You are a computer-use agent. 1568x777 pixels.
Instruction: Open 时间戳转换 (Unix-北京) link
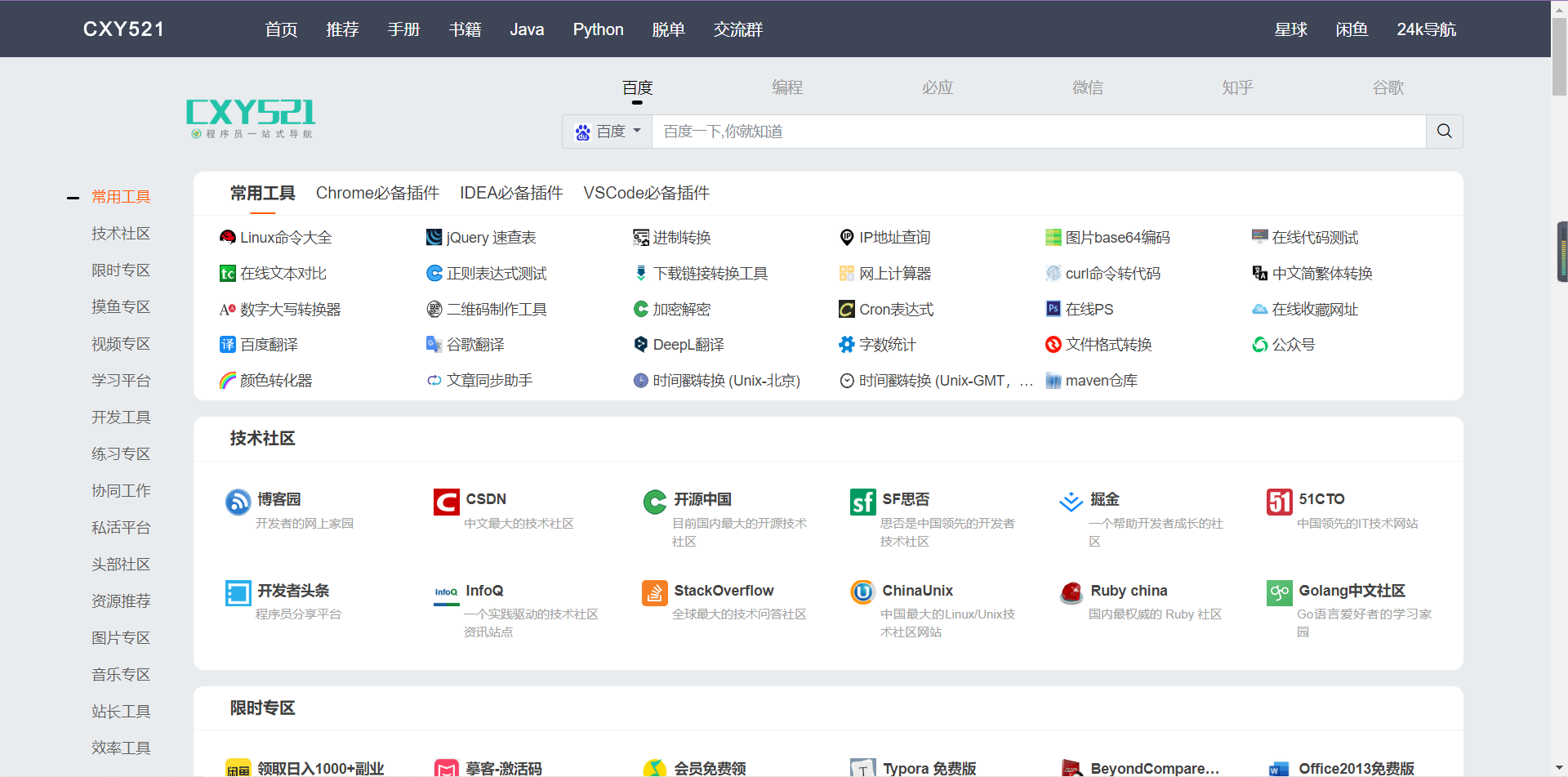click(x=726, y=381)
